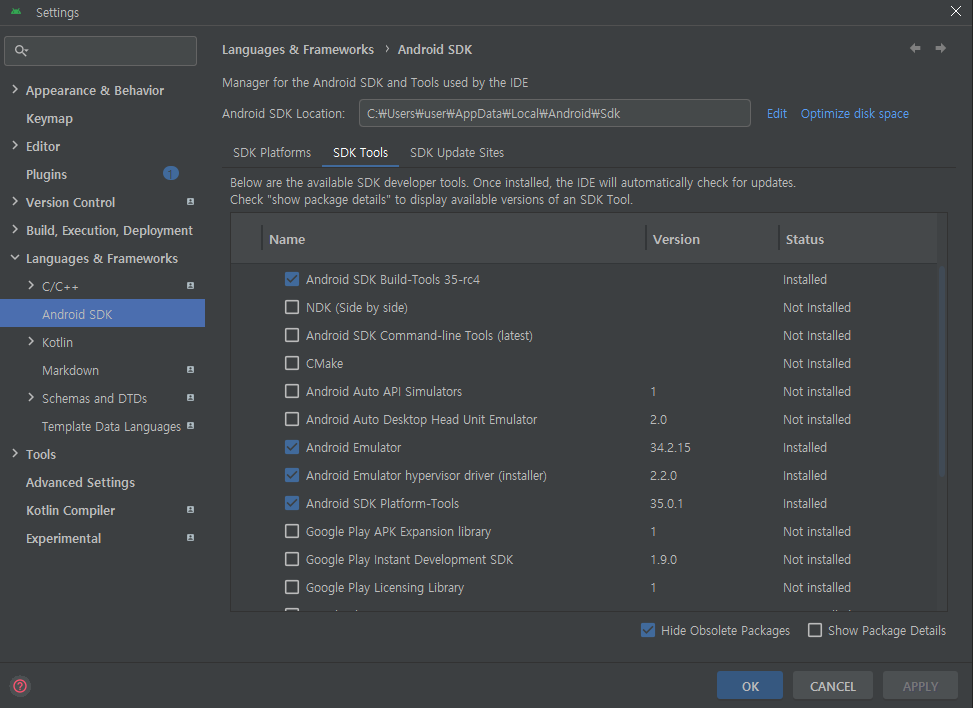The width and height of the screenshot is (973, 708).
Task: Click the Edit SDK location link
Action: click(x=776, y=114)
